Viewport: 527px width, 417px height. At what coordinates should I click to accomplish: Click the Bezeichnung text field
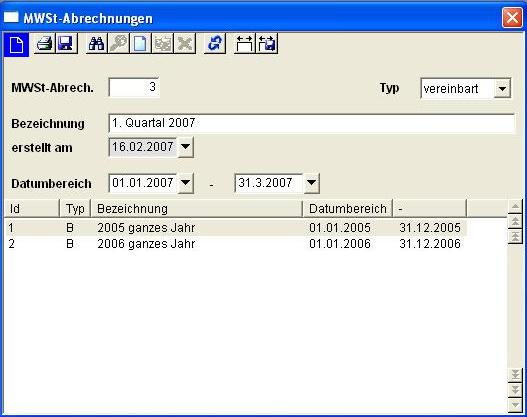pyautogui.click(x=311, y=123)
